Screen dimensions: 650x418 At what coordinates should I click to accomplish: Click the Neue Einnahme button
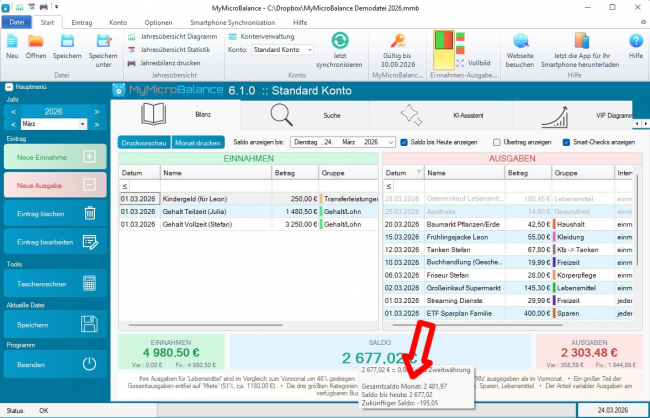click(55, 157)
